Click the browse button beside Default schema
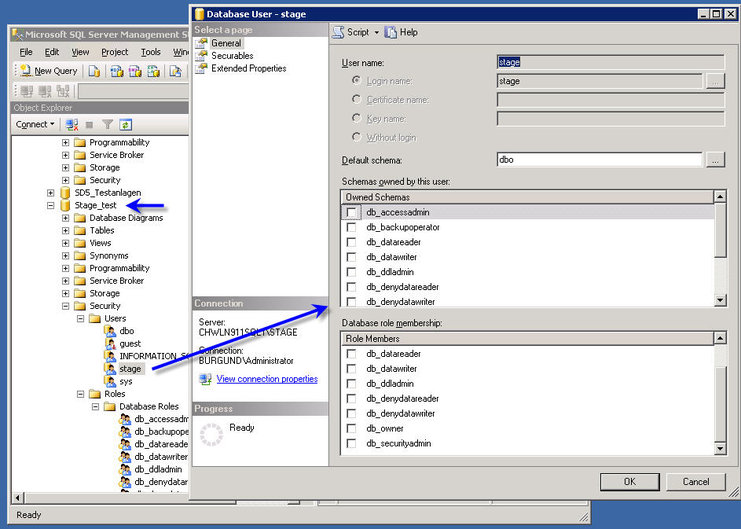Screen dimensions: 741x529 point(715,160)
